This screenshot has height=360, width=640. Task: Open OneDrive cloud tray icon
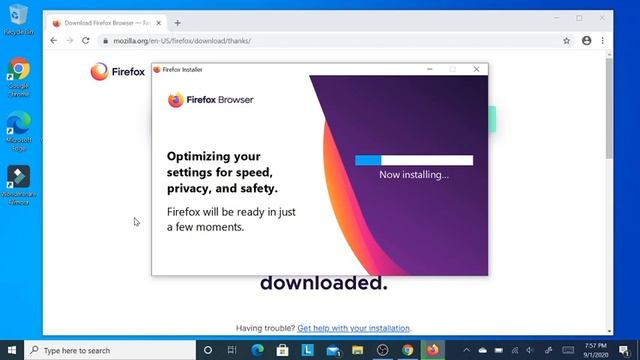[482, 350]
